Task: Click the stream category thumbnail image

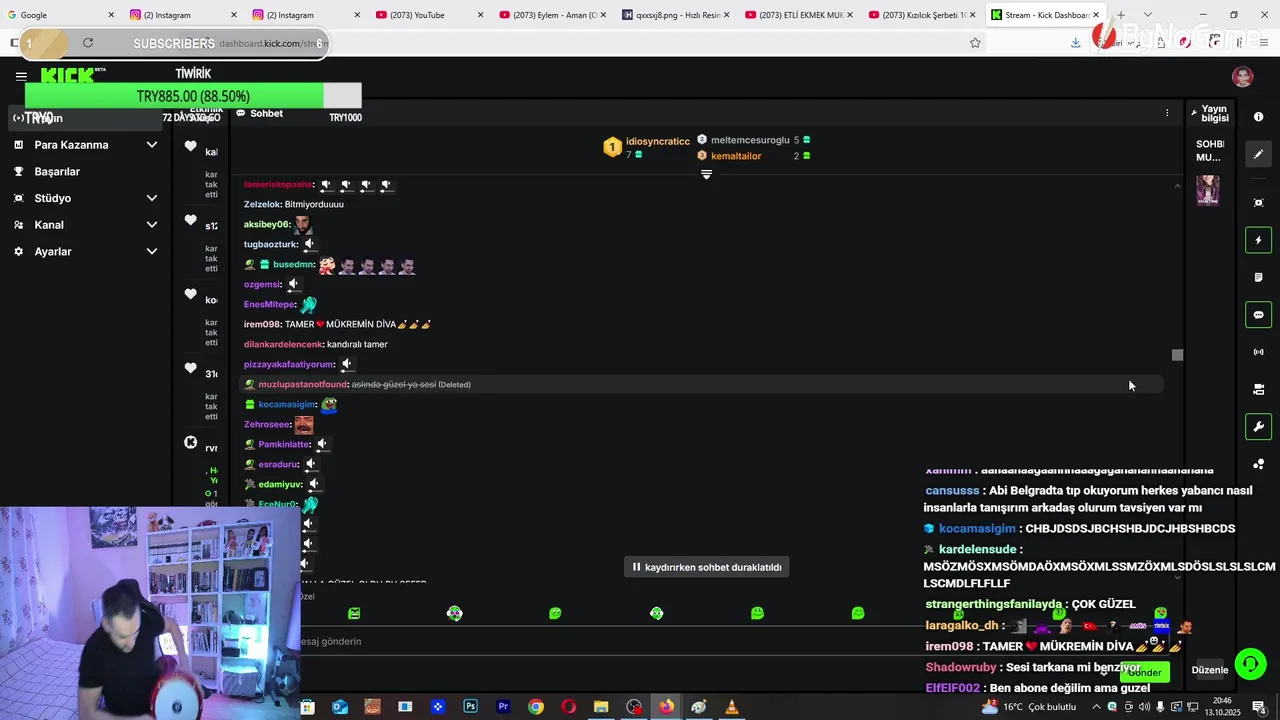Action: point(1208,190)
